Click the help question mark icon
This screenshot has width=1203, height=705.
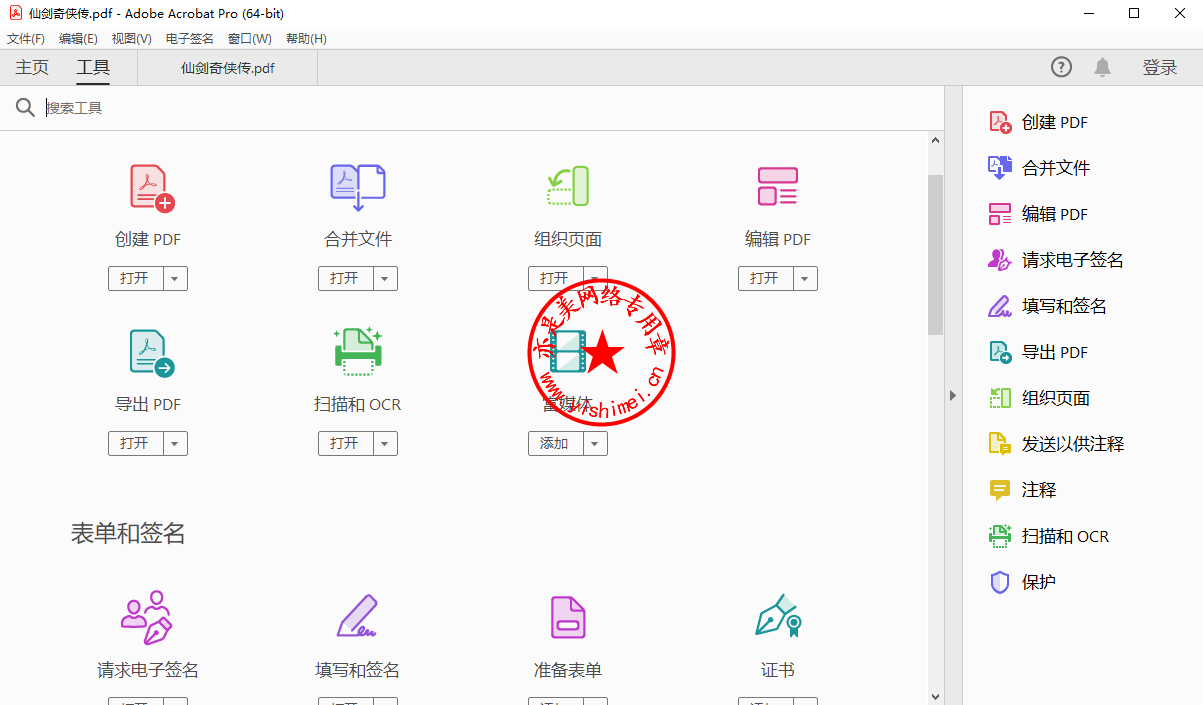[x=1061, y=67]
